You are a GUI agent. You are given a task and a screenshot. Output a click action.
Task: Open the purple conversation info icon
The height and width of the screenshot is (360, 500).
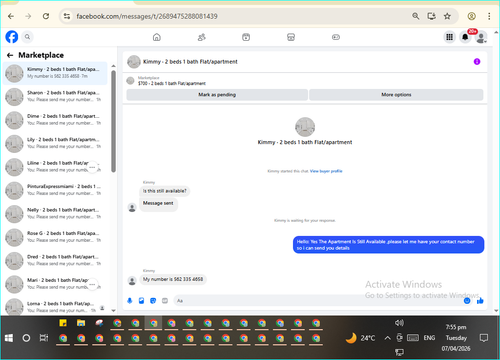(x=477, y=62)
